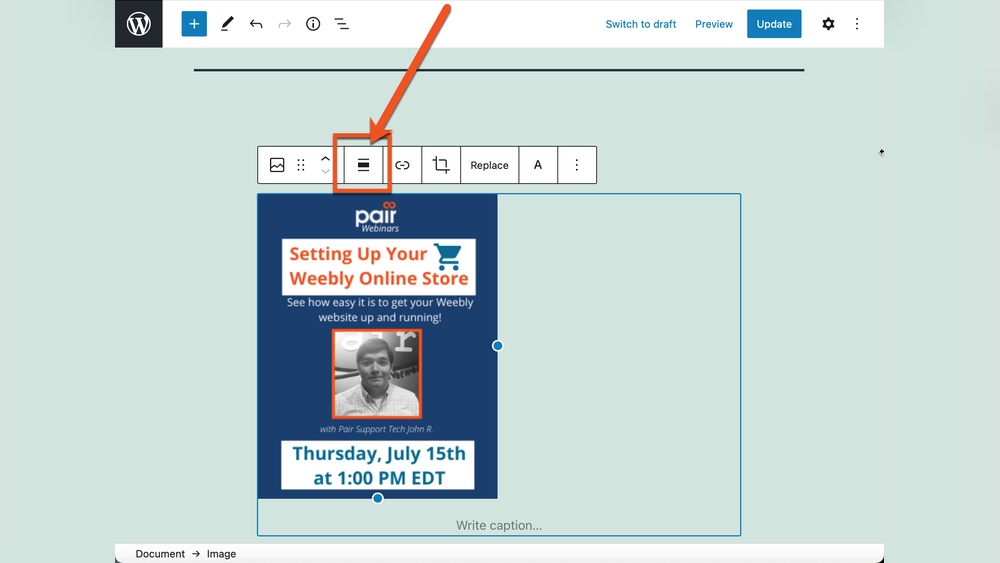1000x563 pixels.
Task: Click the Preview link
Action: [x=714, y=24]
